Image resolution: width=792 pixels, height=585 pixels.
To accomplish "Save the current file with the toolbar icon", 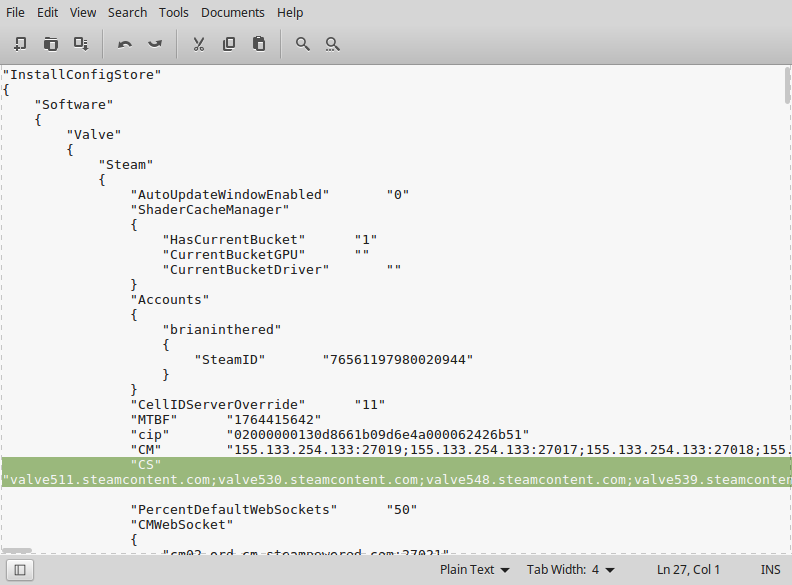I will pyautogui.click(x=81, y=44).
